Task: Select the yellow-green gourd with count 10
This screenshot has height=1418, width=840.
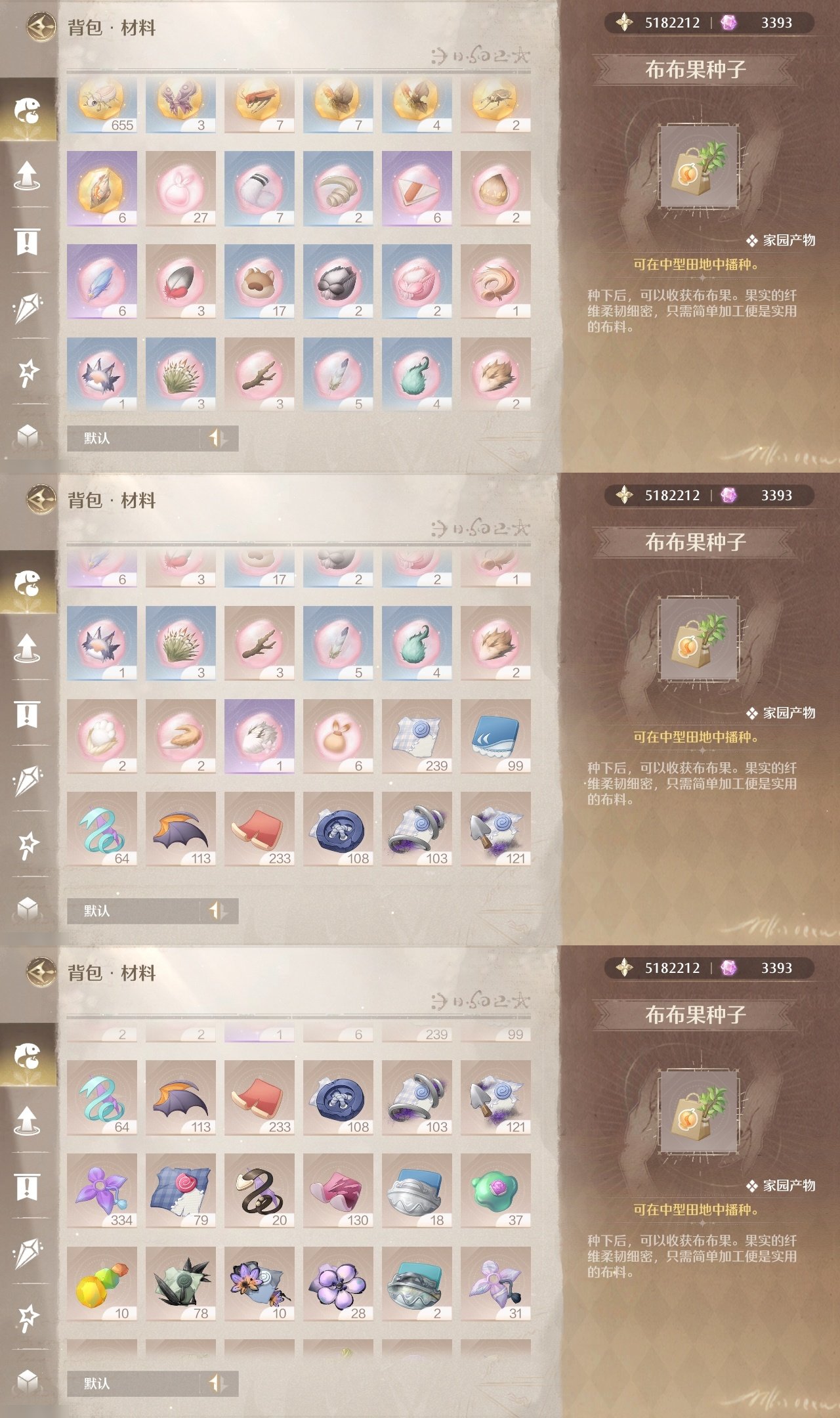Action: pyautogui.click(x=102, y=1284)
